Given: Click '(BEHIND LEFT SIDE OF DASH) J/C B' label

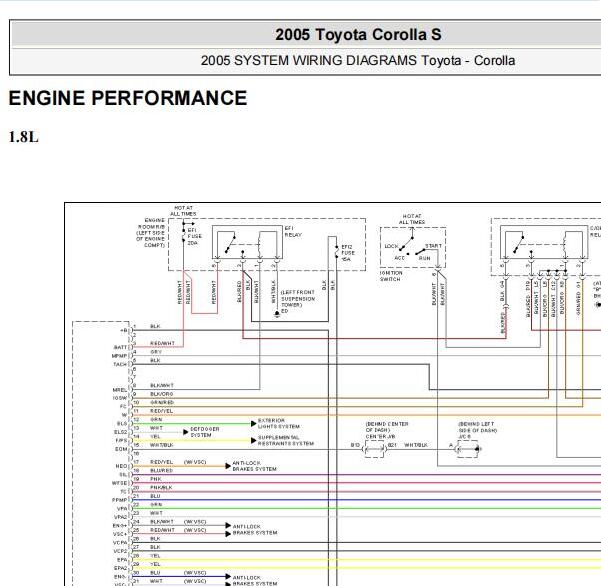Looking at the screenshot, I should (477, 430).
